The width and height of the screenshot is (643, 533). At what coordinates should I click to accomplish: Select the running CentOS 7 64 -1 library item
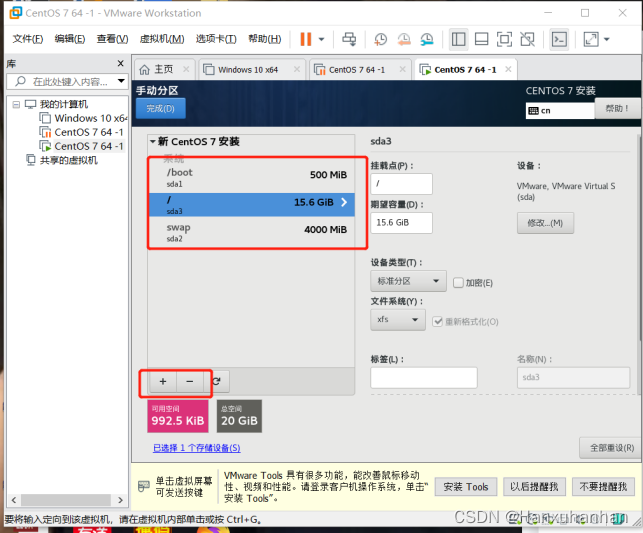pyautogui.click(x=81, y=146)
